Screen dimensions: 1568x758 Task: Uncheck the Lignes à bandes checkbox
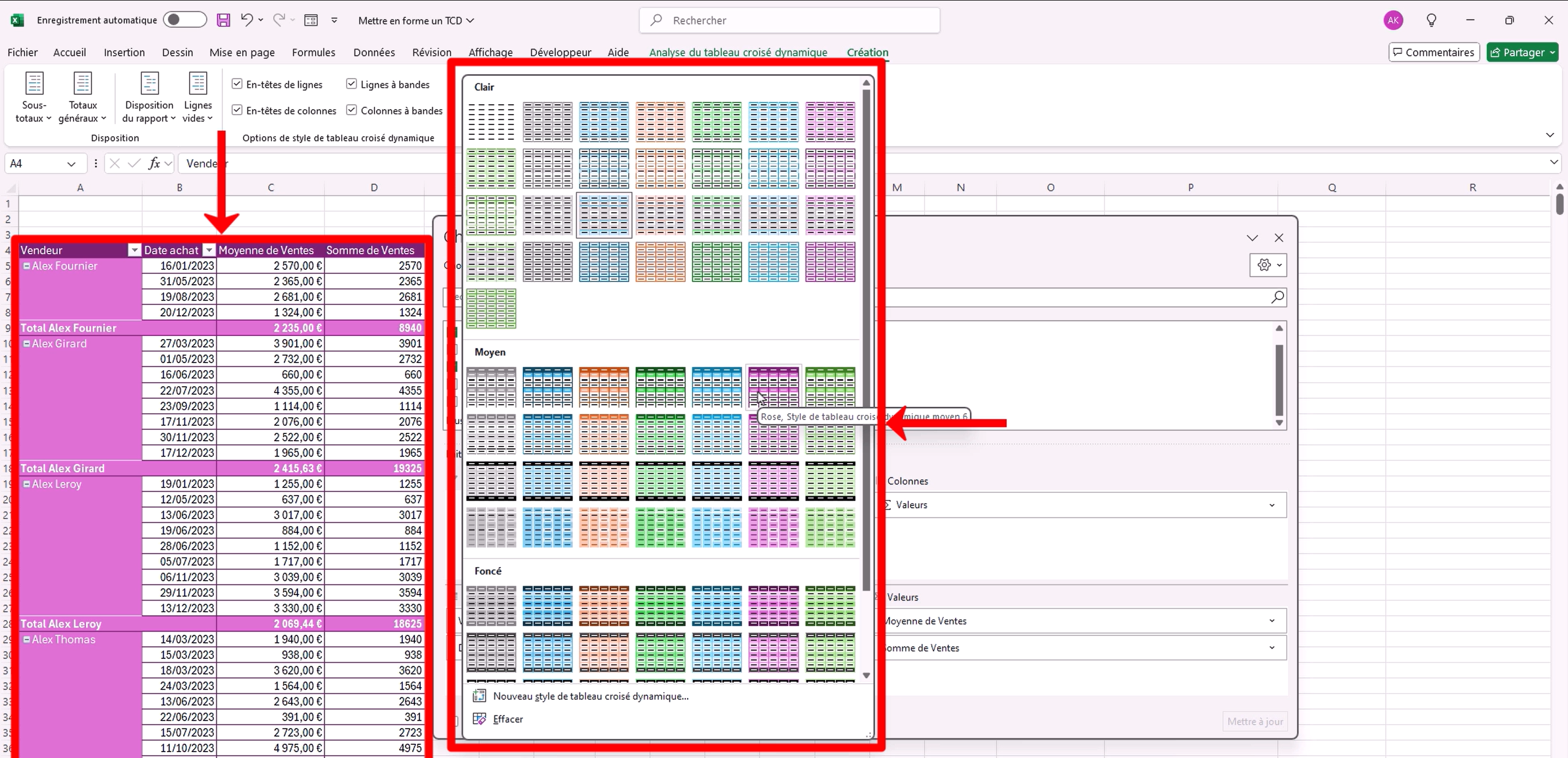pyautogui.click(x=351, y=84)
